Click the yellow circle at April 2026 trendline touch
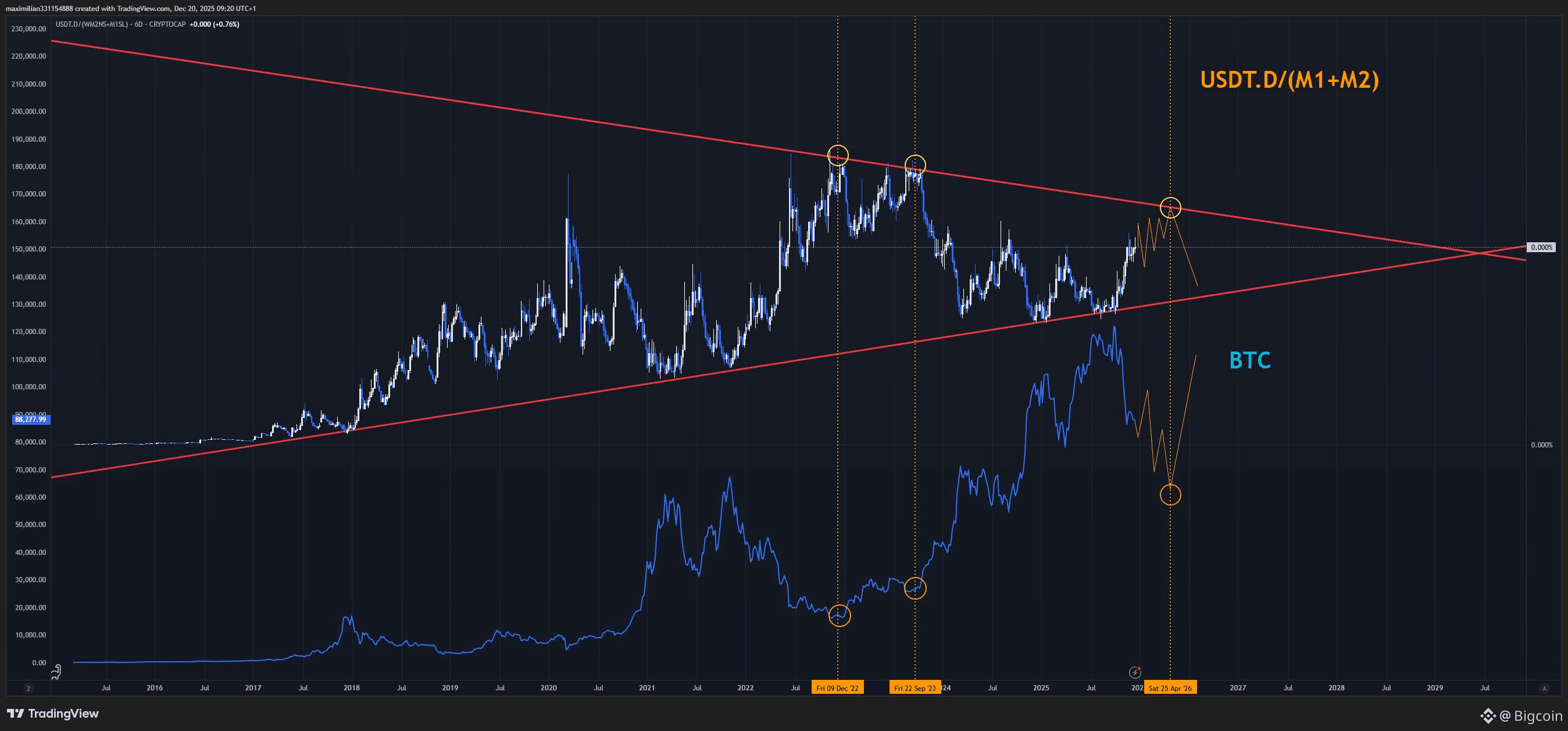The width and height of the screenshot is (1568, 731). click(x=1170, y=208)
